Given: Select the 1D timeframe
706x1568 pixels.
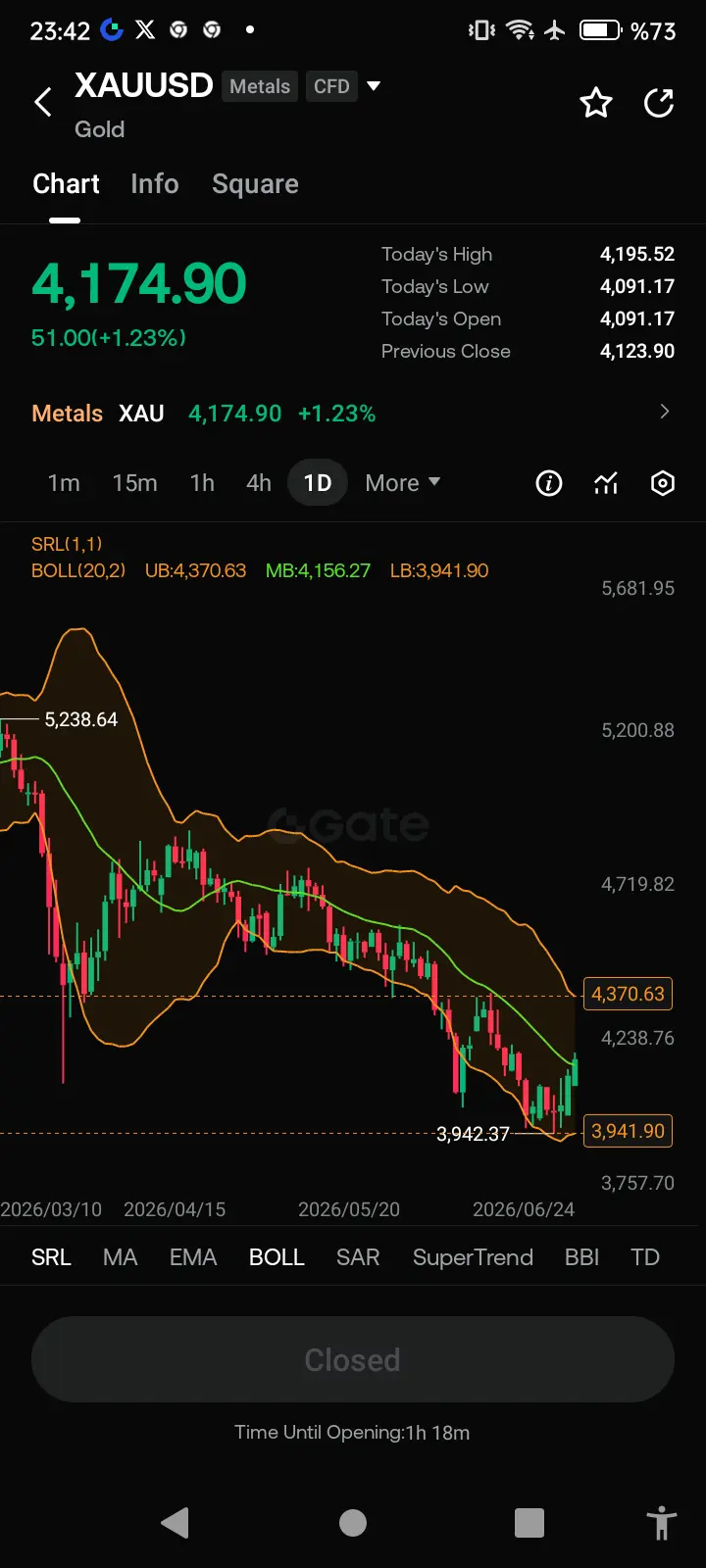Looking at the screenshot, I should (318, 483).
